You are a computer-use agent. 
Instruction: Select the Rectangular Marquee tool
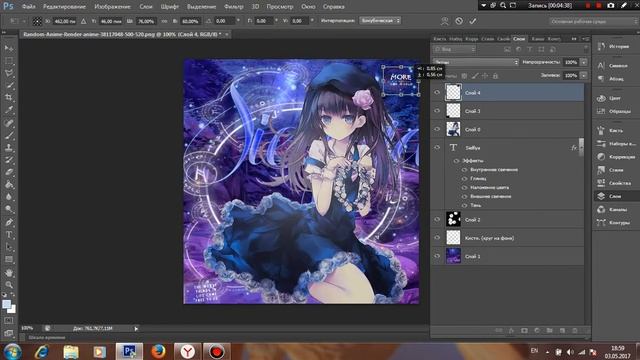[x=9, y=61]
